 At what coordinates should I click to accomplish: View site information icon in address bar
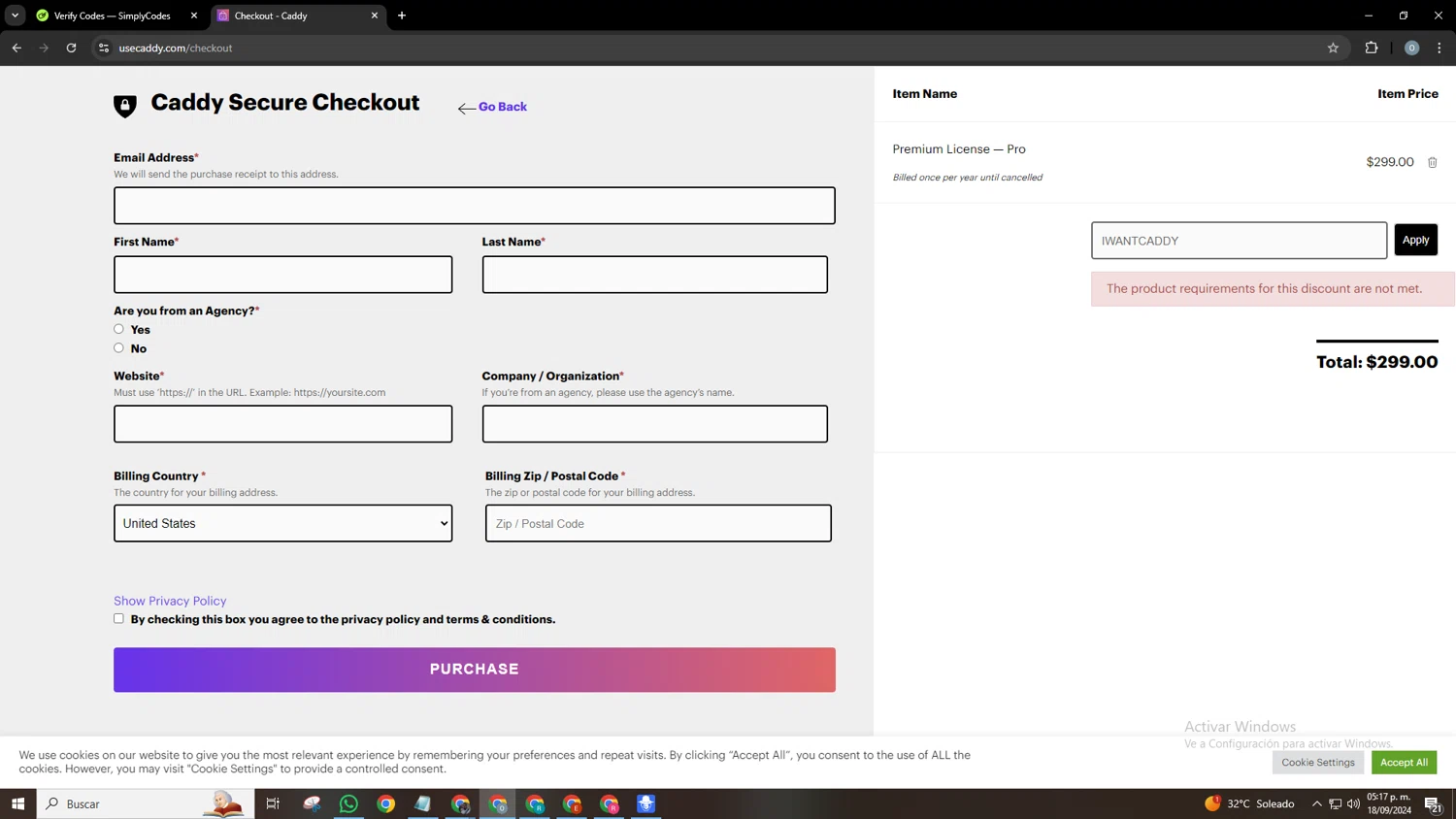click(104, 48)
